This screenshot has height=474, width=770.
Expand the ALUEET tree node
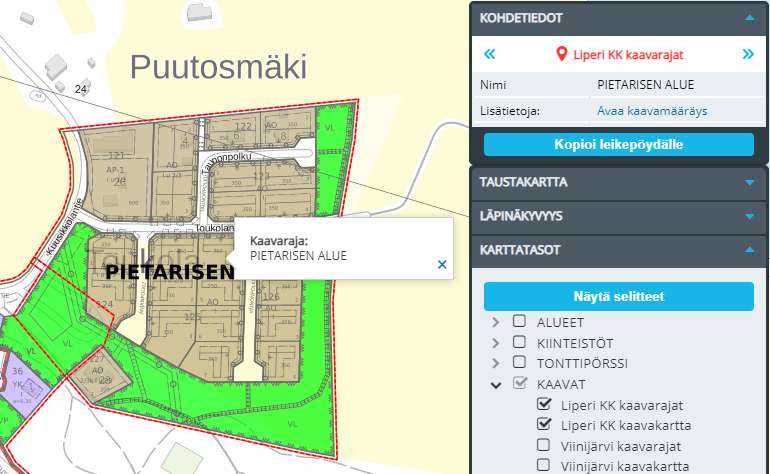pos(495,322)
